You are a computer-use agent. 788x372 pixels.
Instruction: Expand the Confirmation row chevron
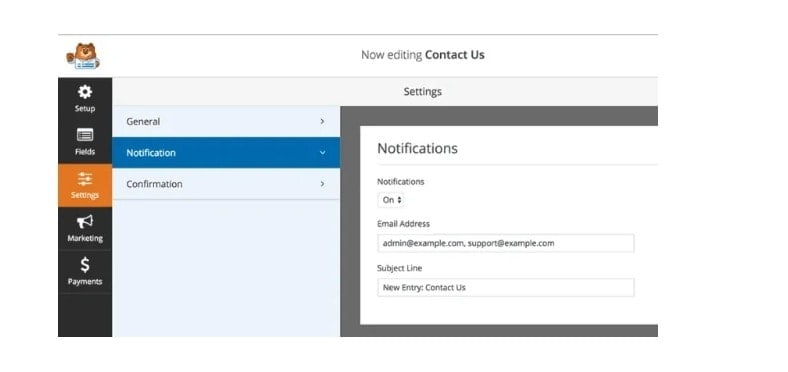pos(322,184)
